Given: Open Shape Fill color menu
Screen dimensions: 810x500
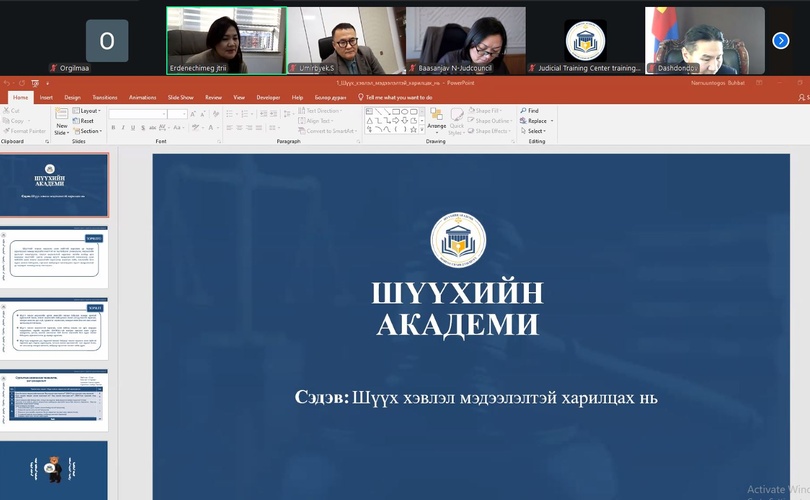Looking at the screenshot, I should tap(485, 111).
